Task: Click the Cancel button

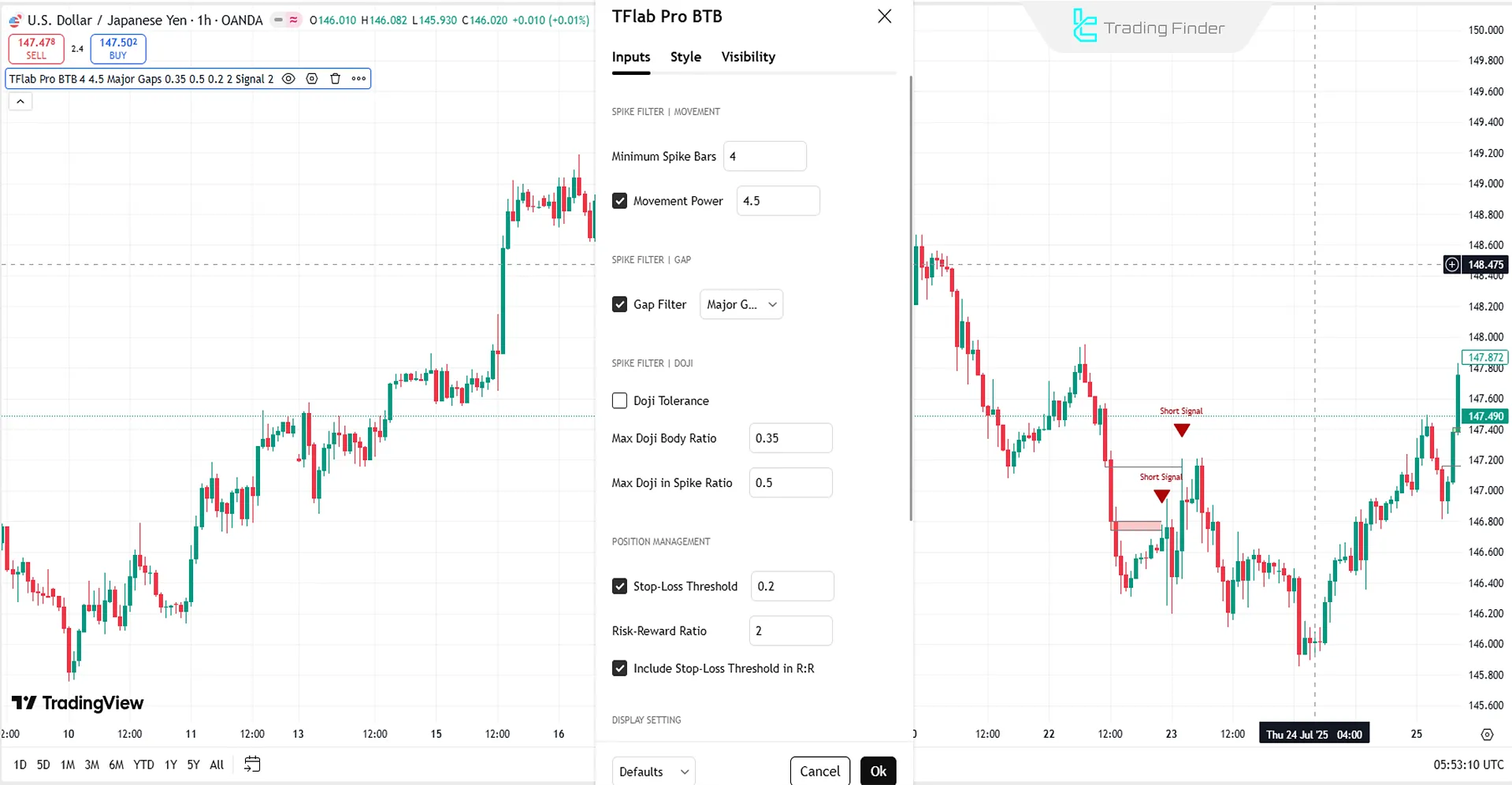Action: (x=819, y=772)
